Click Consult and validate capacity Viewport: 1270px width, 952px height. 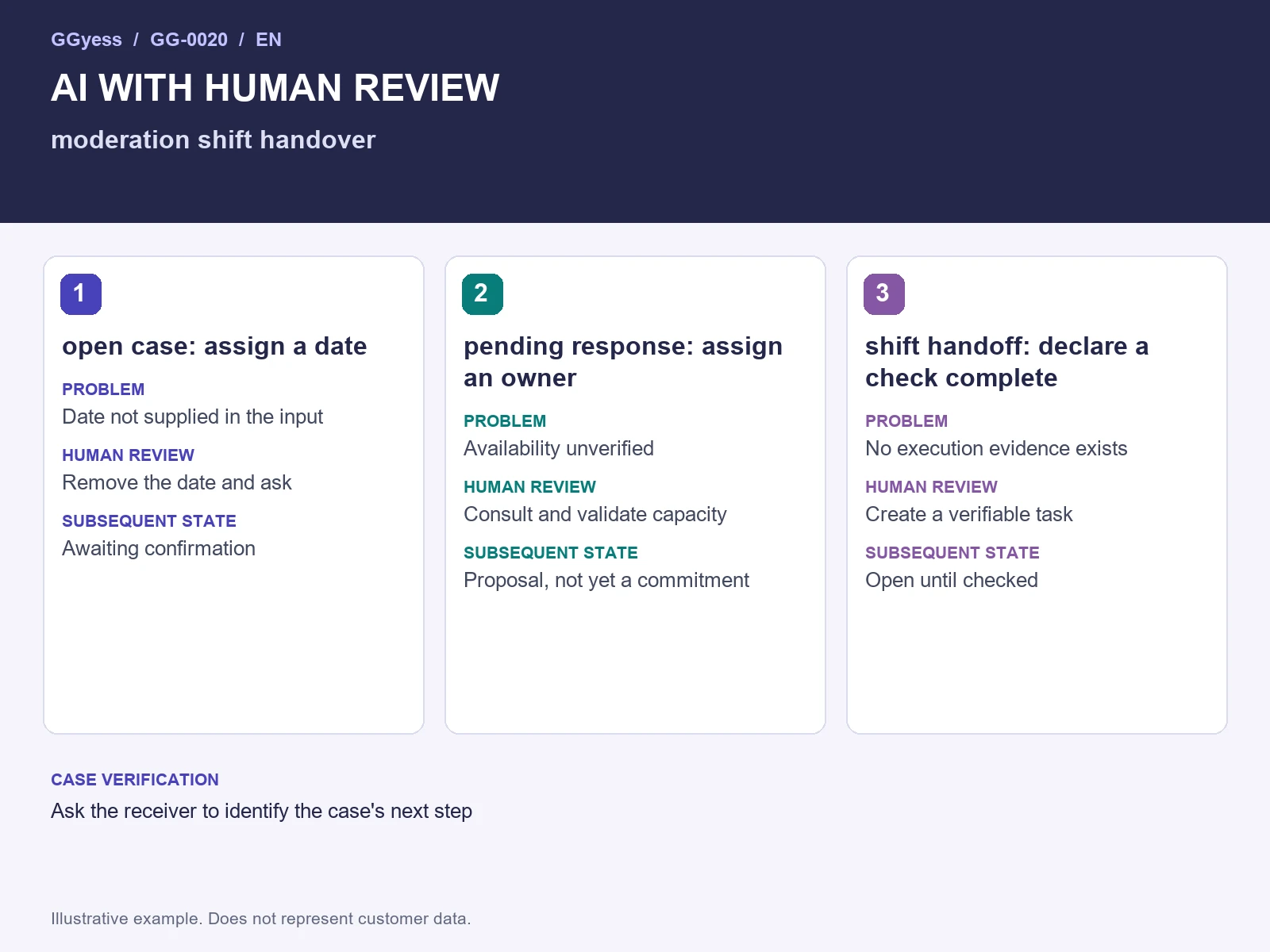(x=595, y=514)
